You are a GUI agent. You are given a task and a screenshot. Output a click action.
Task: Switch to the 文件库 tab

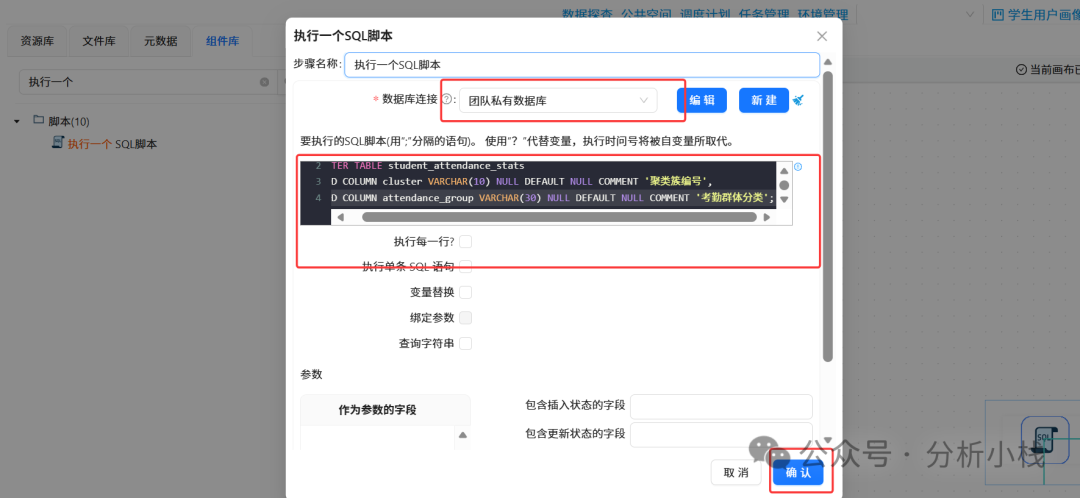(99, 41)
